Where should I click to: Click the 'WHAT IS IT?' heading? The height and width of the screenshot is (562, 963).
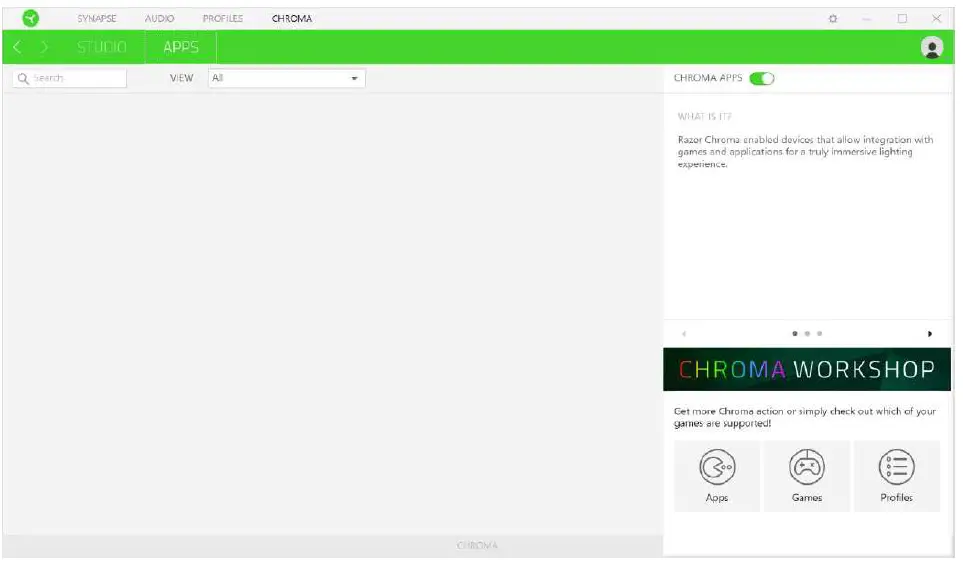[x=704, y=116]
